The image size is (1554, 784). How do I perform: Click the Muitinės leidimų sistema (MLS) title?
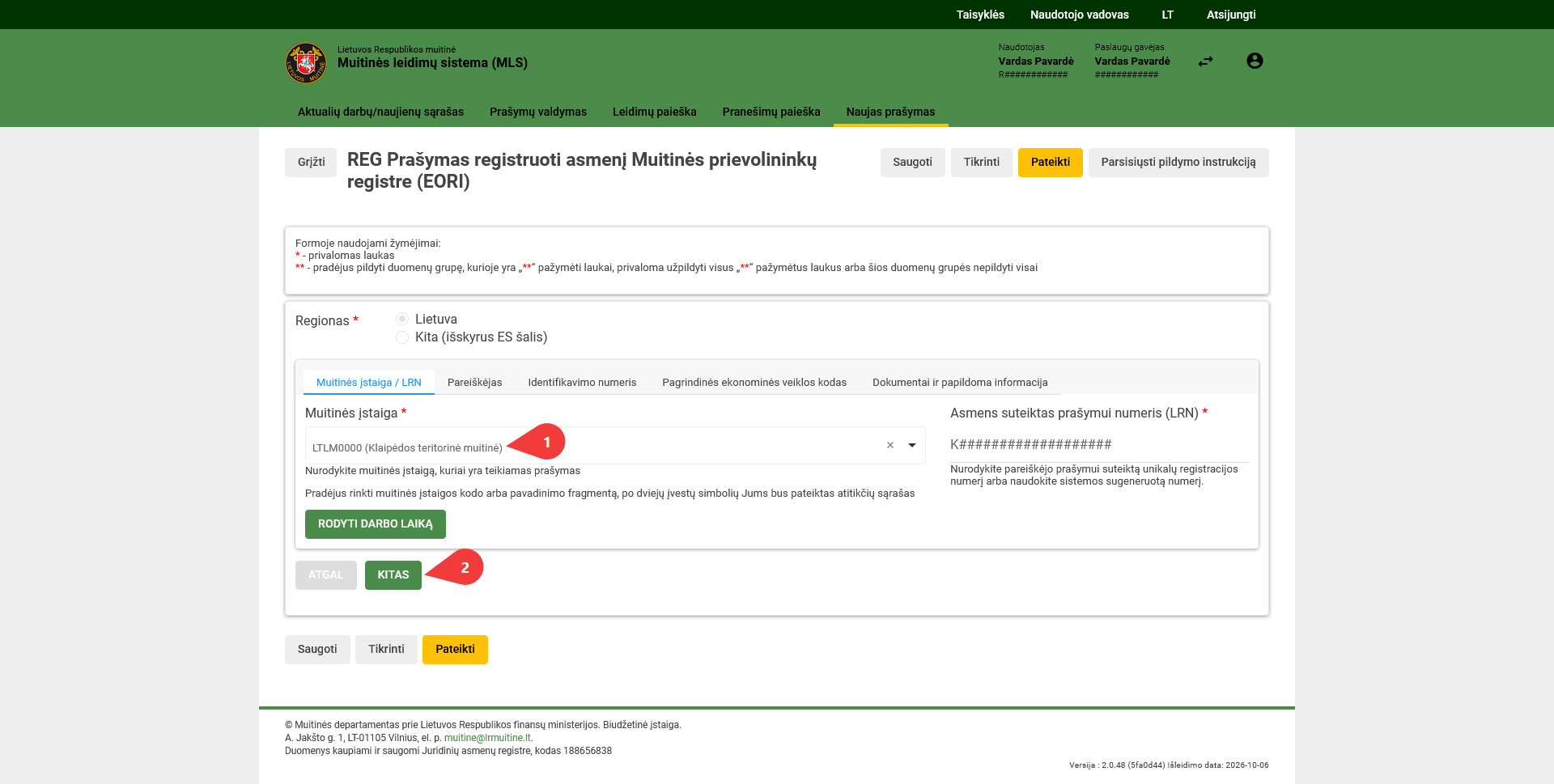pyautogui.click(x=432, y=63)
